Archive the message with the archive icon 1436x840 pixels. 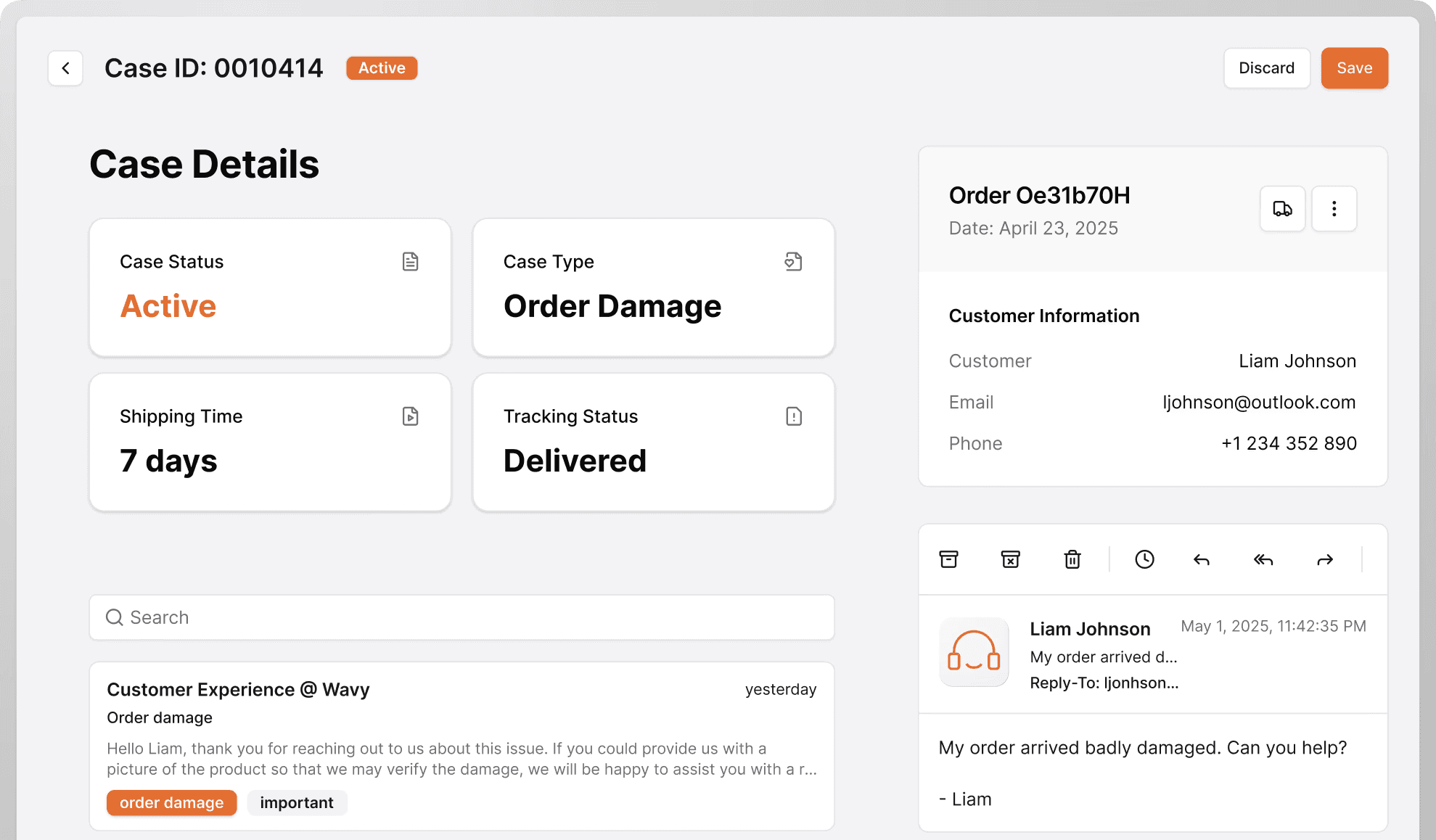(948, 559)
